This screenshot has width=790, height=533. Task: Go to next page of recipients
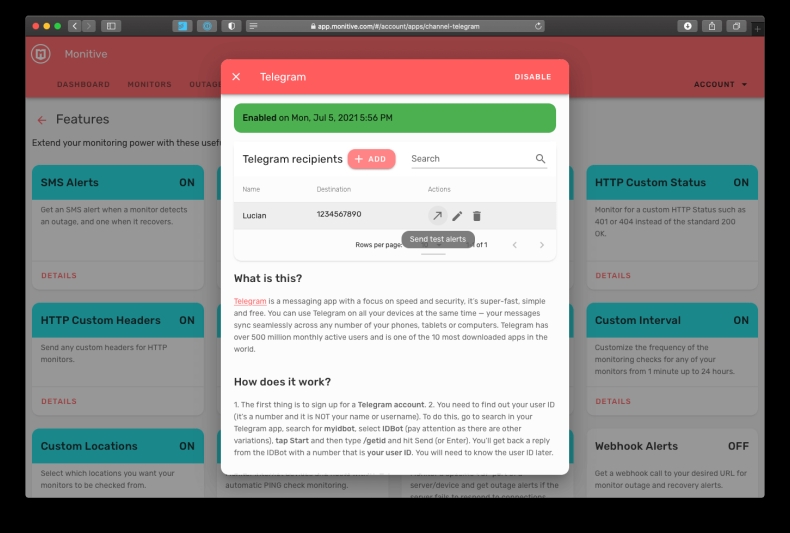click(x=542, y=245)
